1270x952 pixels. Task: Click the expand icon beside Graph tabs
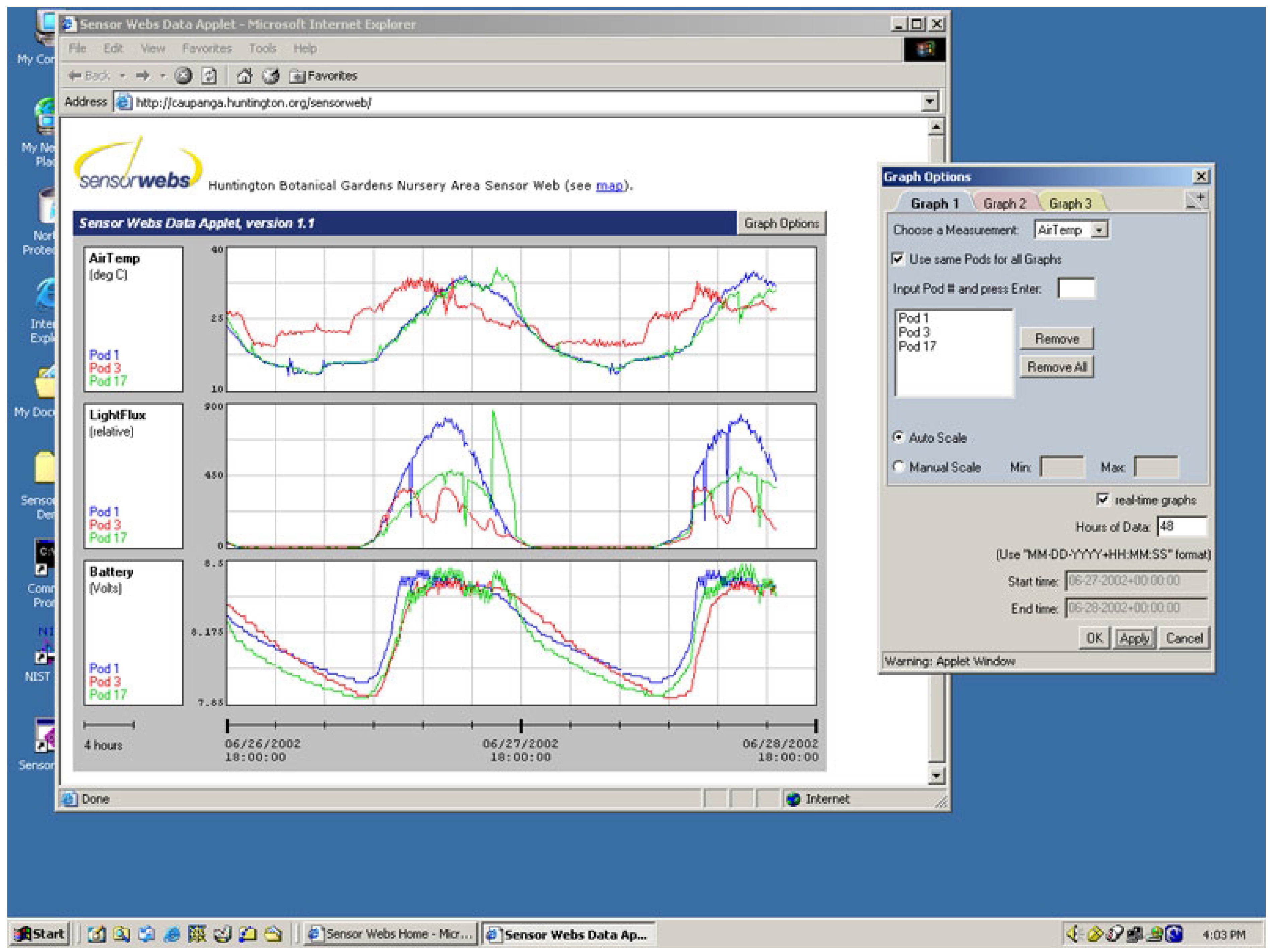[1197, 200]
